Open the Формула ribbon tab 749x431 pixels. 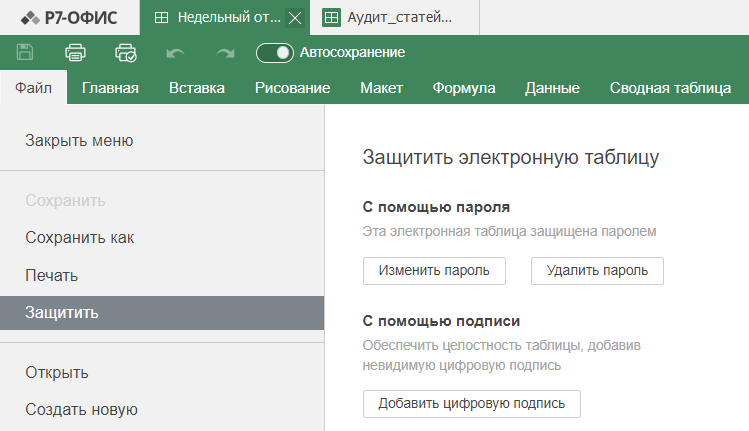click(464, 87)
